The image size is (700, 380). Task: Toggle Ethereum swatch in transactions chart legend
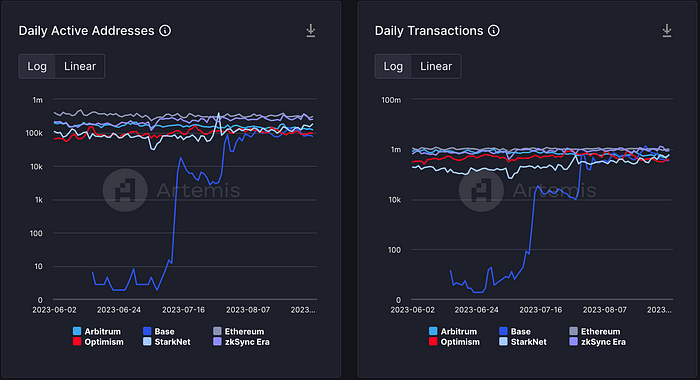[x=574, y=331]
